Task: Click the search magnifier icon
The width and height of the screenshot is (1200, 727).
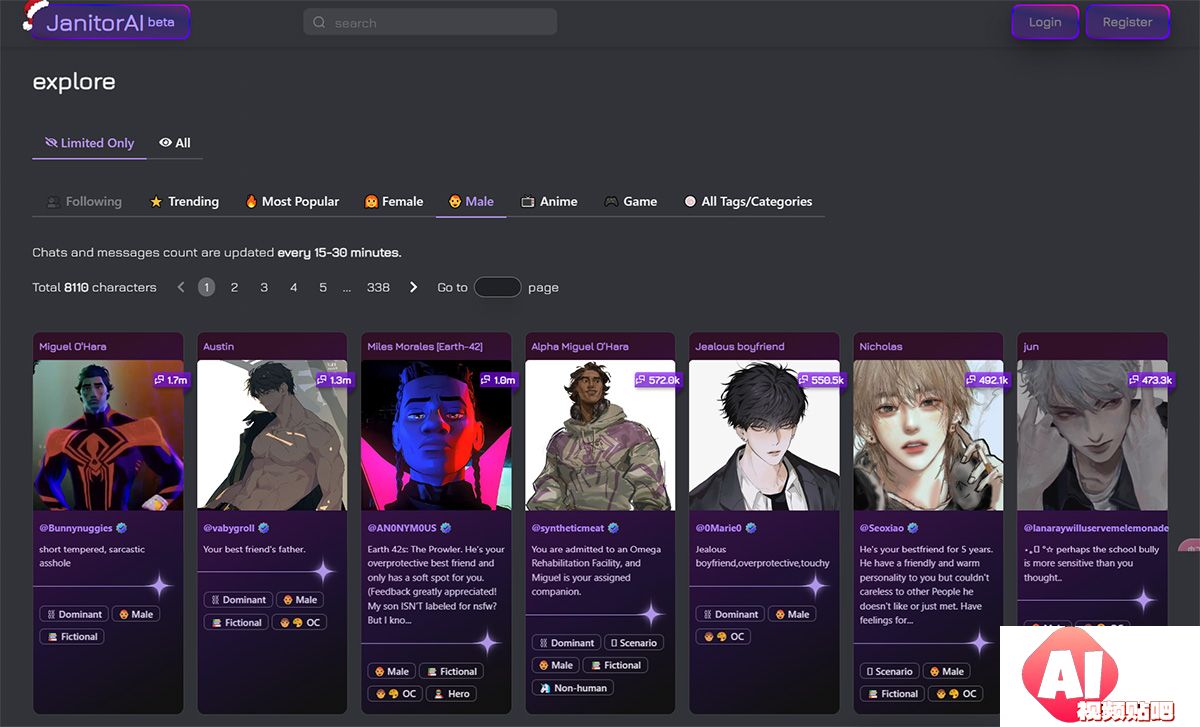Action: point(319,22)
